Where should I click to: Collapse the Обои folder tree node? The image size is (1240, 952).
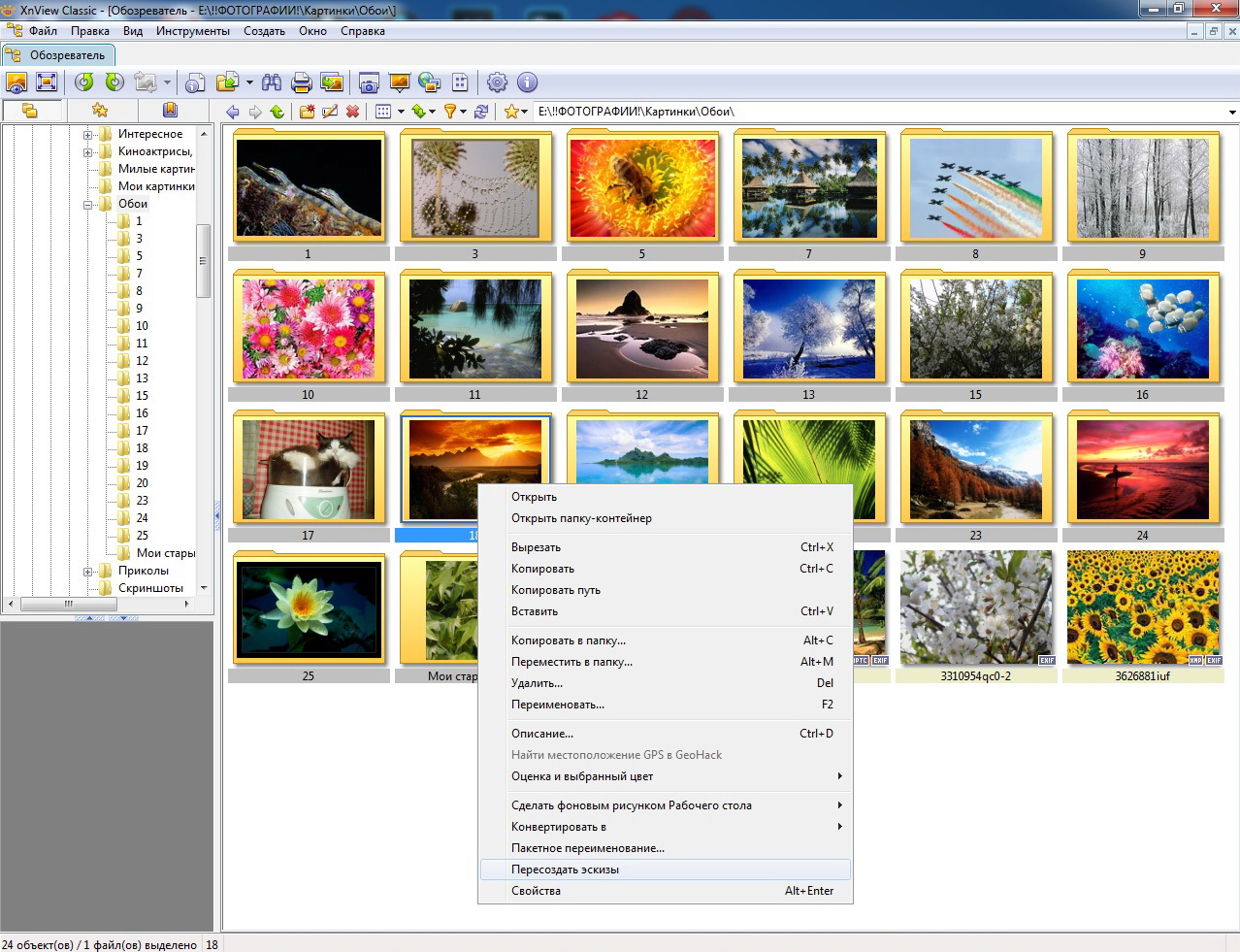[88, 204]
